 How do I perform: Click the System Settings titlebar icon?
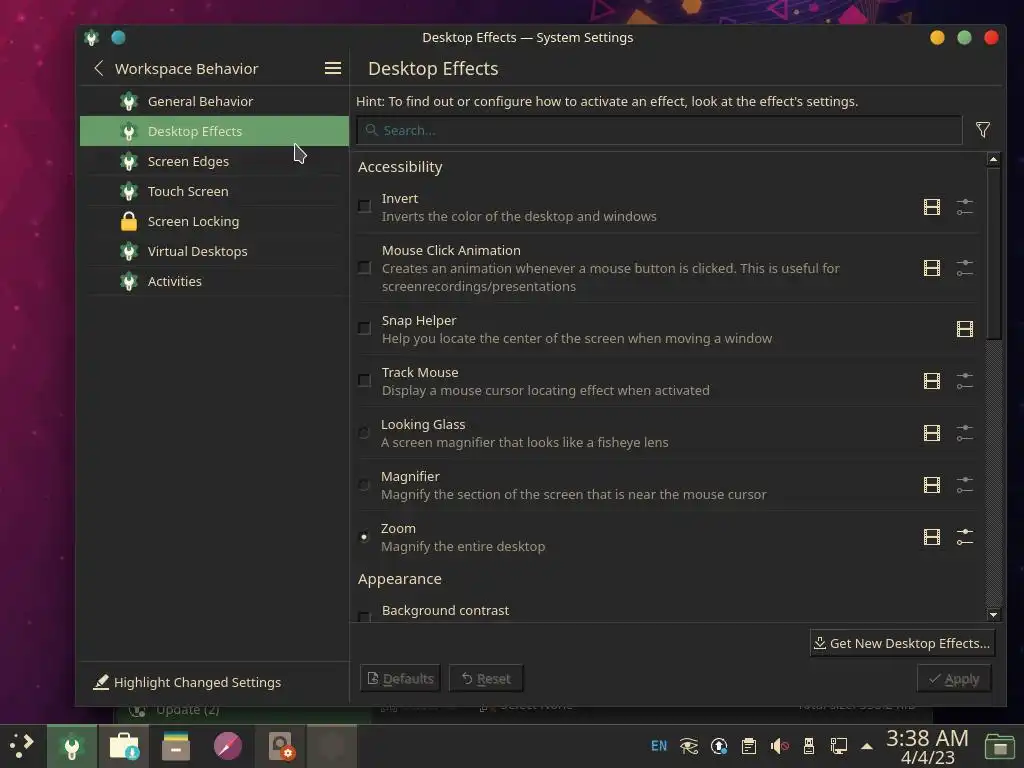(x=91, y=37)
